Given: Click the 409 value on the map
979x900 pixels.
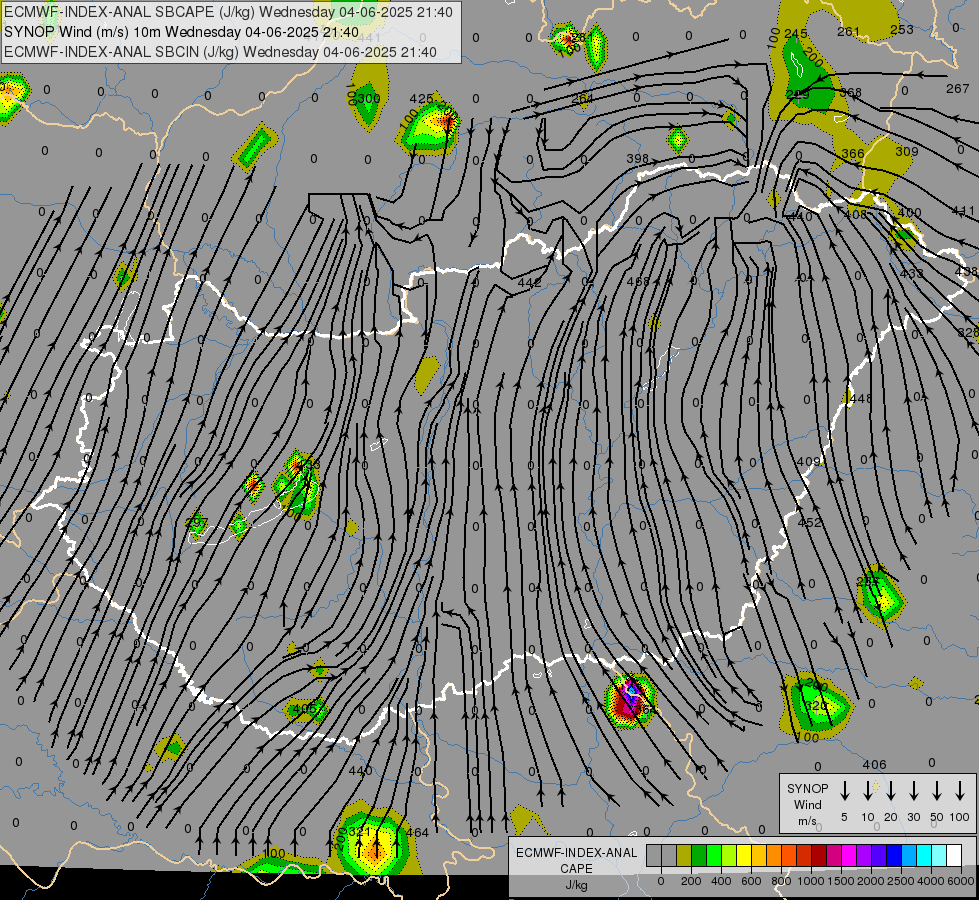Looking at the screenshot, I should [809, 462].
